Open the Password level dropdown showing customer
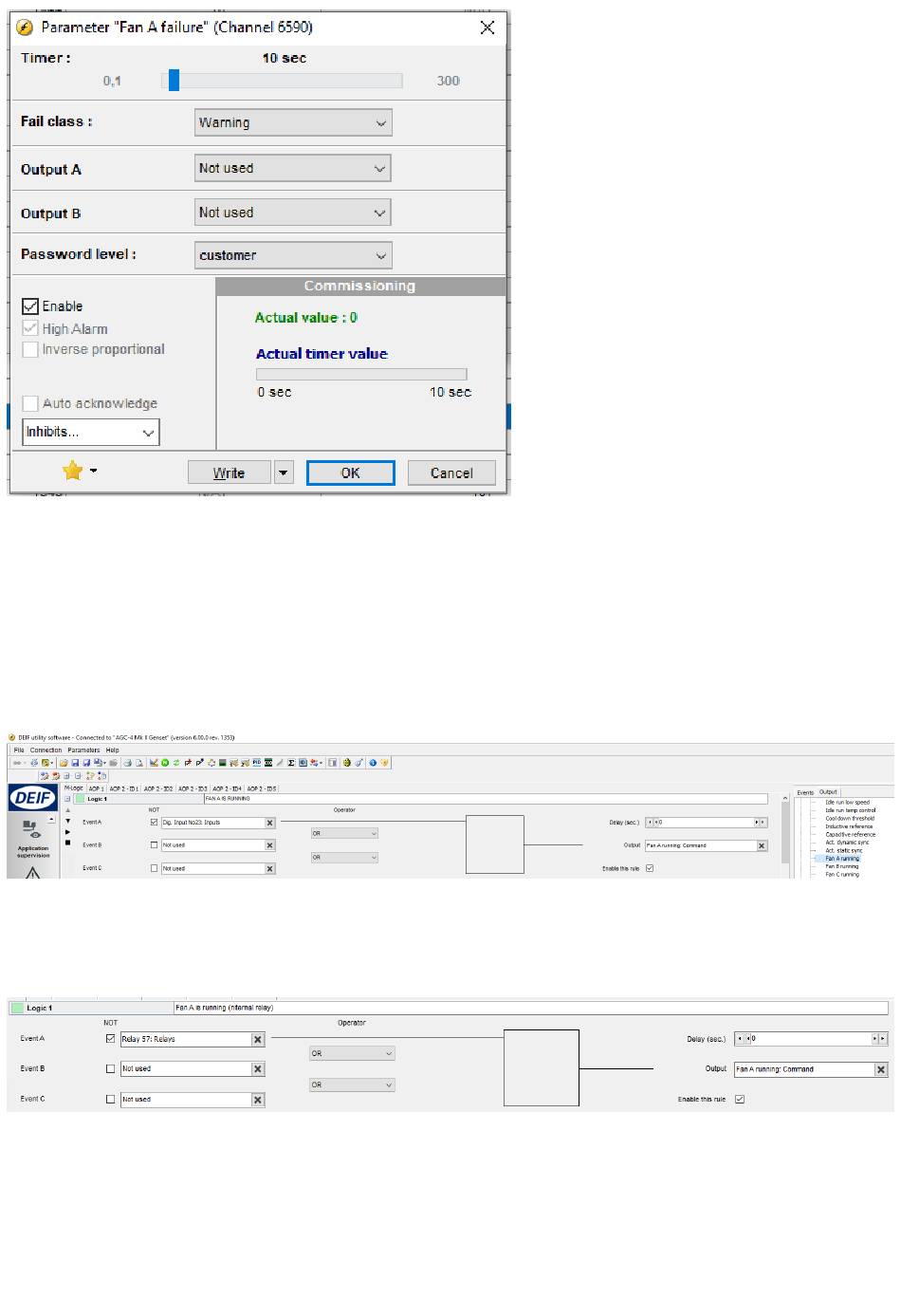The image size is (901, 1316). [x=292, y=255]
